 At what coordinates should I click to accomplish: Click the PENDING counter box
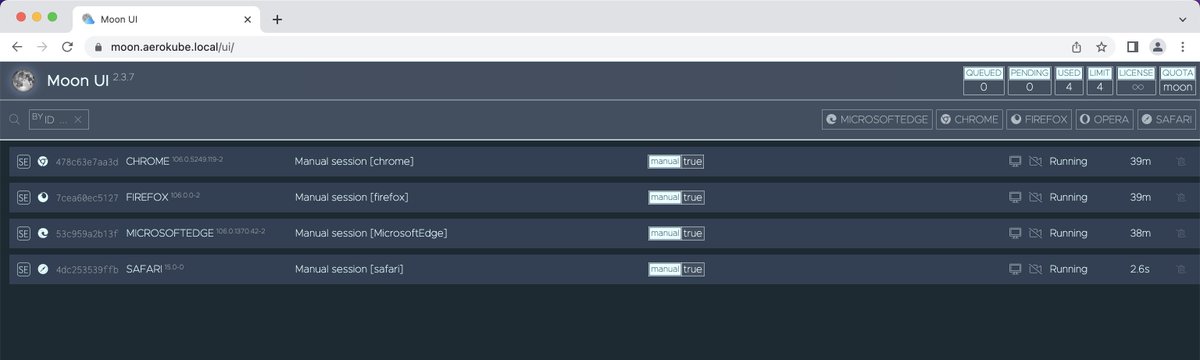coord(1029,81)
